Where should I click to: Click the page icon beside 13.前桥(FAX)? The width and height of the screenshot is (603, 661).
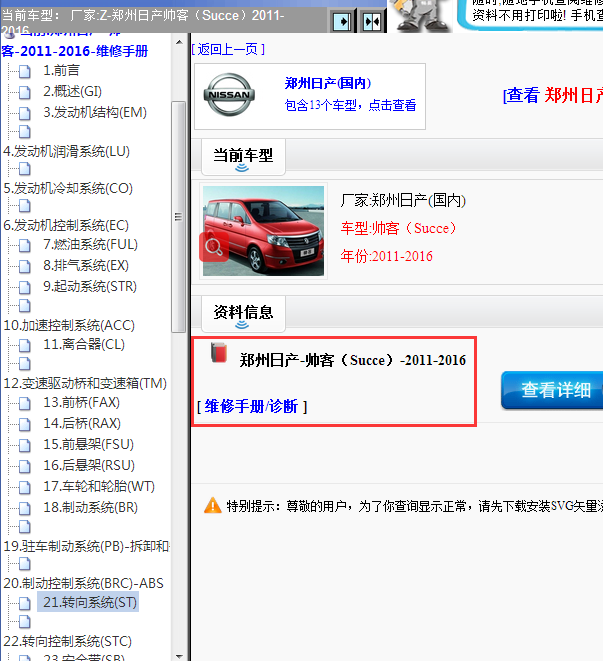25,403
